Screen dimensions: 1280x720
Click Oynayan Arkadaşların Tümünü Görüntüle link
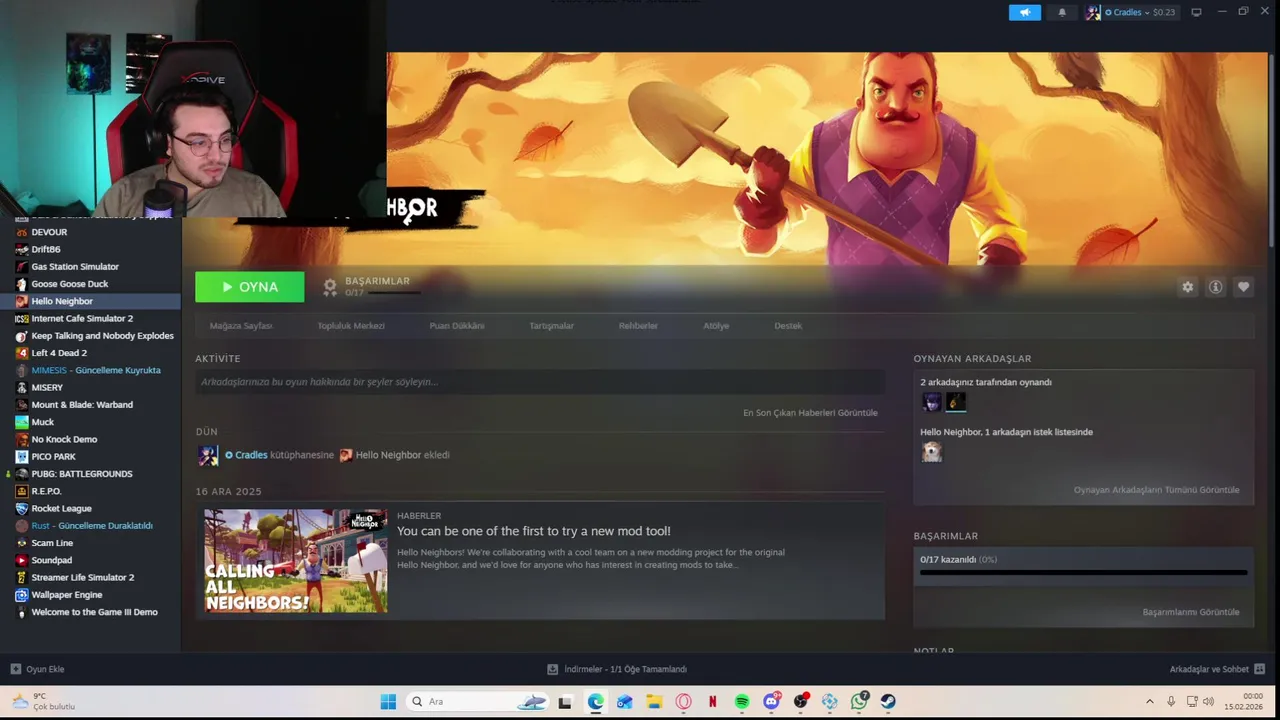tap(1156, 490)
